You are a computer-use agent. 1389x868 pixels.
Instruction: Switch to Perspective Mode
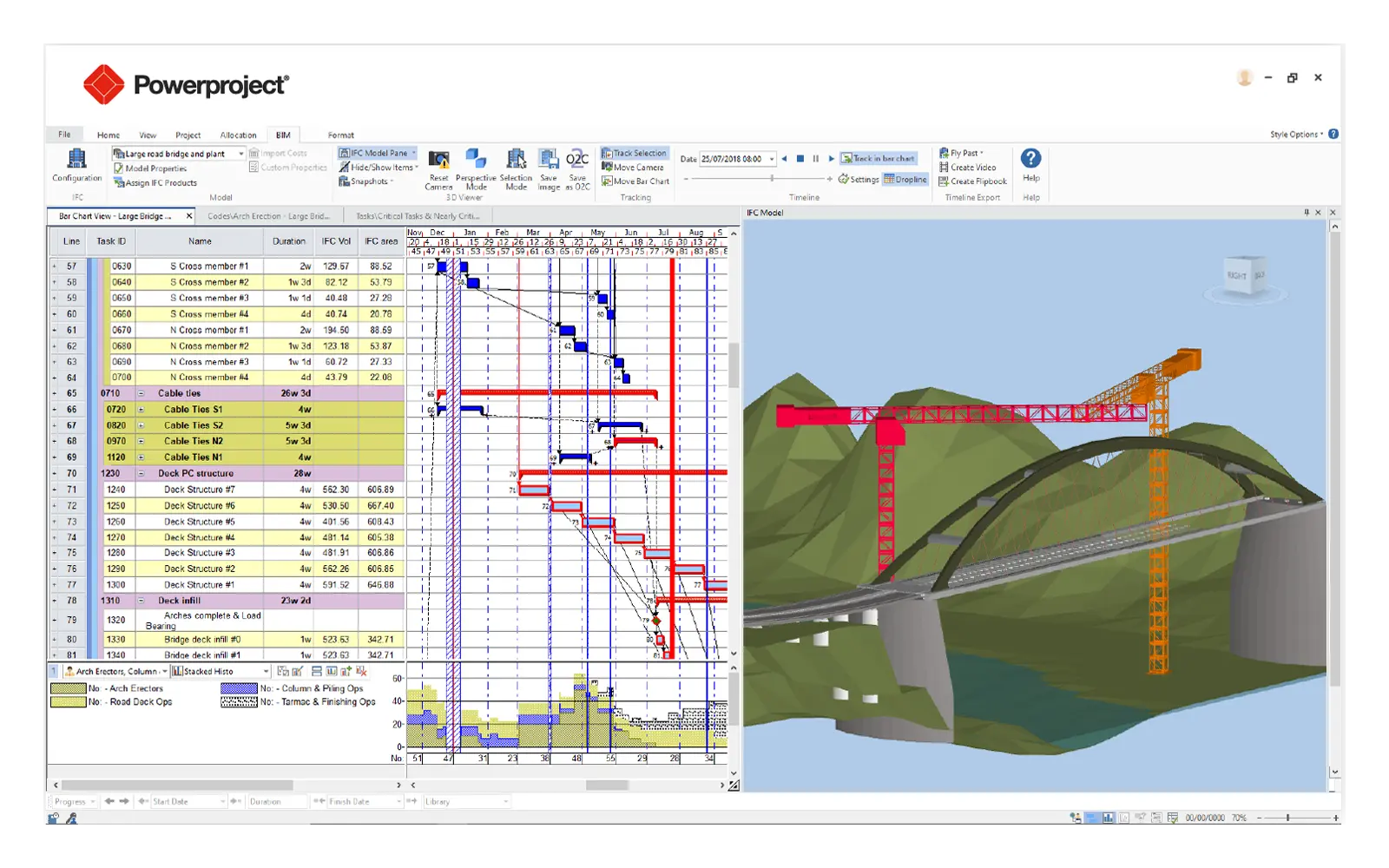(x=477, y=169)
